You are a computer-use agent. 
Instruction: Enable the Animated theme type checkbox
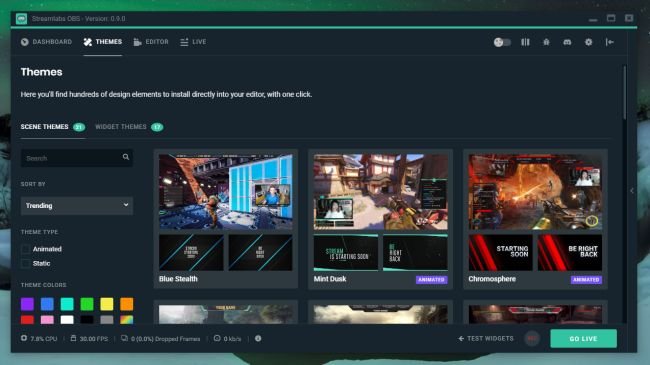(25, 249)
